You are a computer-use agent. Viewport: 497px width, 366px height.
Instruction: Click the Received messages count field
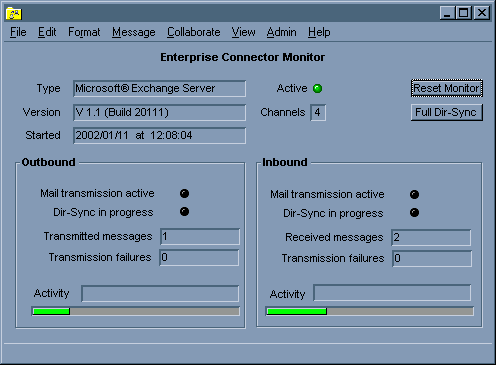point(431,238)
